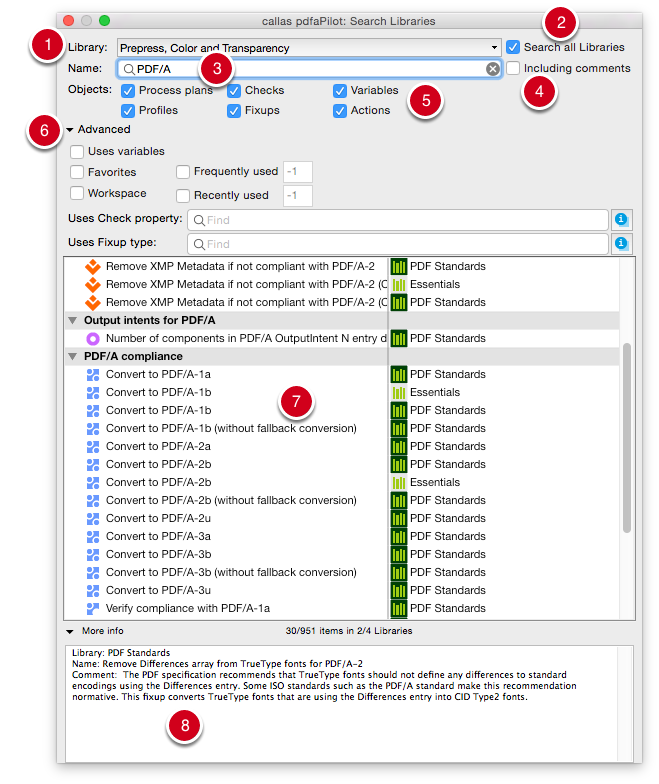Enable Favorites checkbox
659x784 pixels.
pos(76,172)
